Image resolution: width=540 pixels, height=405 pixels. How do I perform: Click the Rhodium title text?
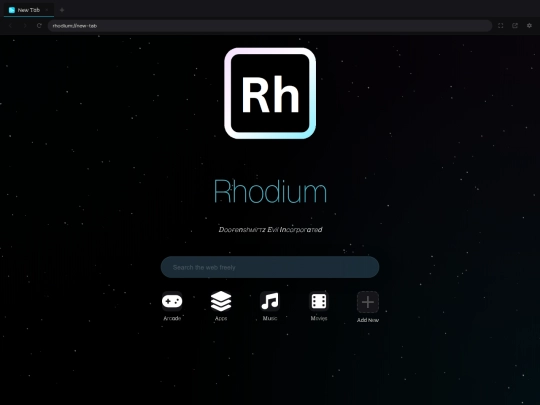(x=270, y=191)
